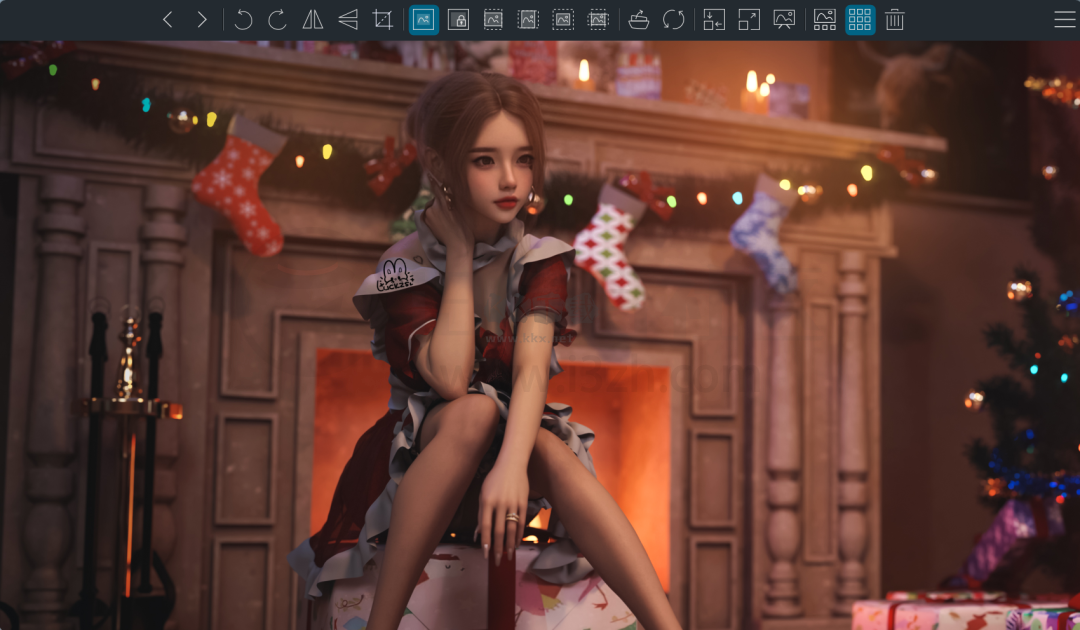Select the dashed-frame fit mode left of the bowl icon

(598, 19)
